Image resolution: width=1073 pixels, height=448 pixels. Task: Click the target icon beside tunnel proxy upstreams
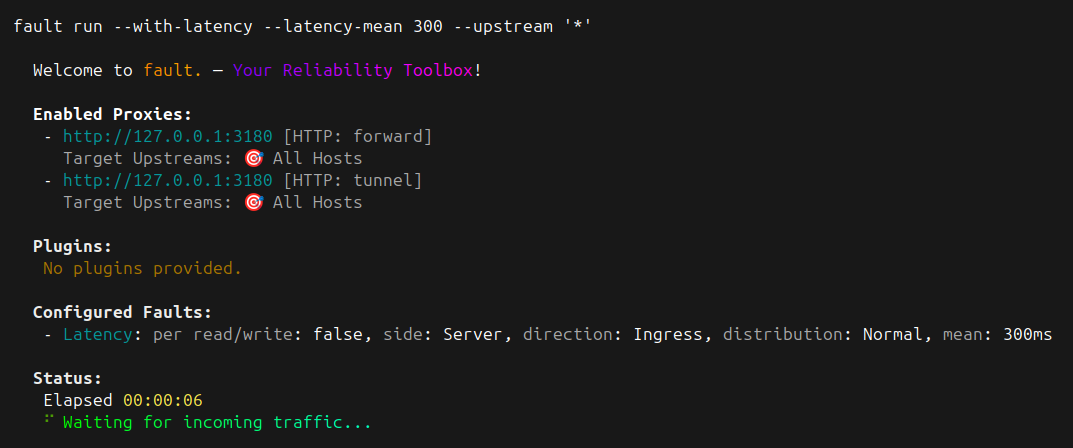click(253, 202)
